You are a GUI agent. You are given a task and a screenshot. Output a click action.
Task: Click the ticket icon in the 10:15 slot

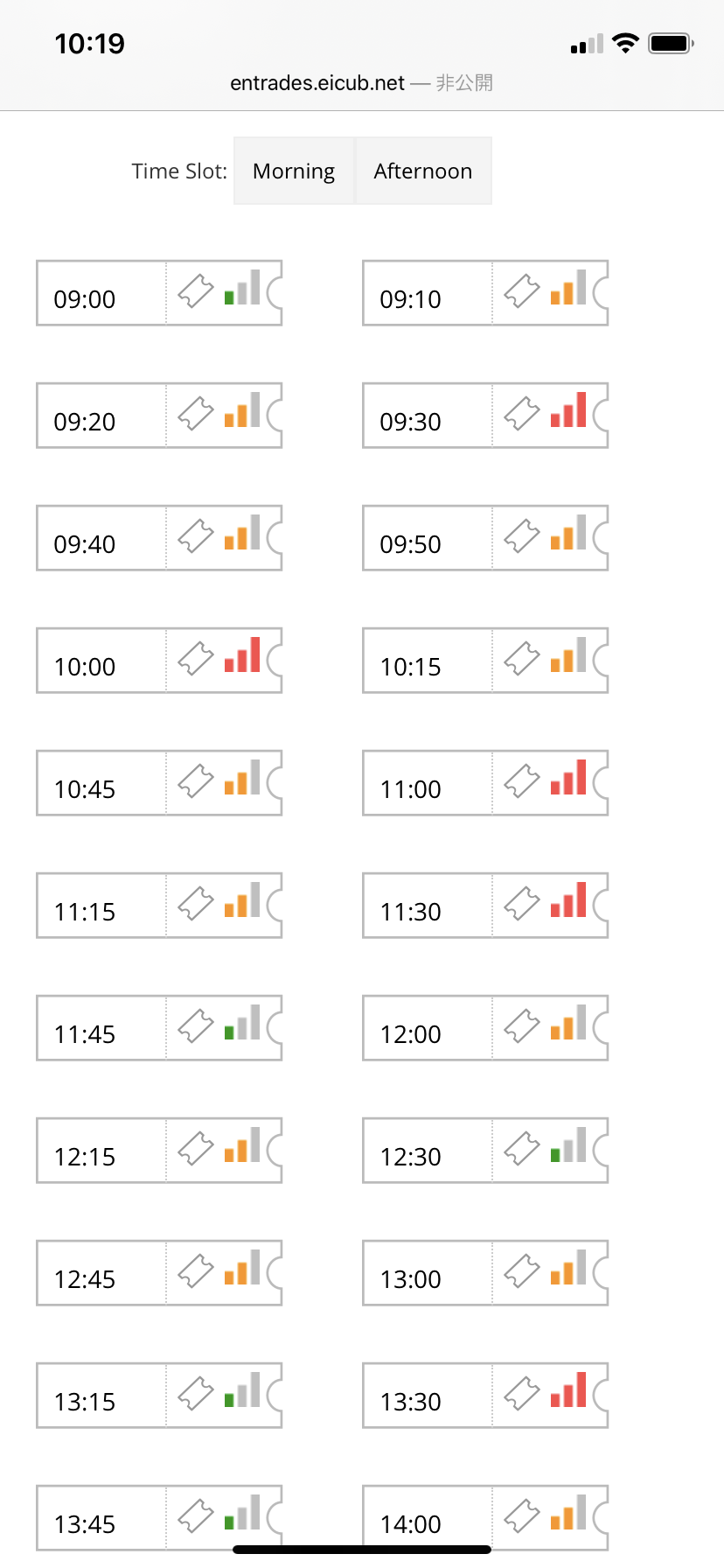[x=522, y=658]
